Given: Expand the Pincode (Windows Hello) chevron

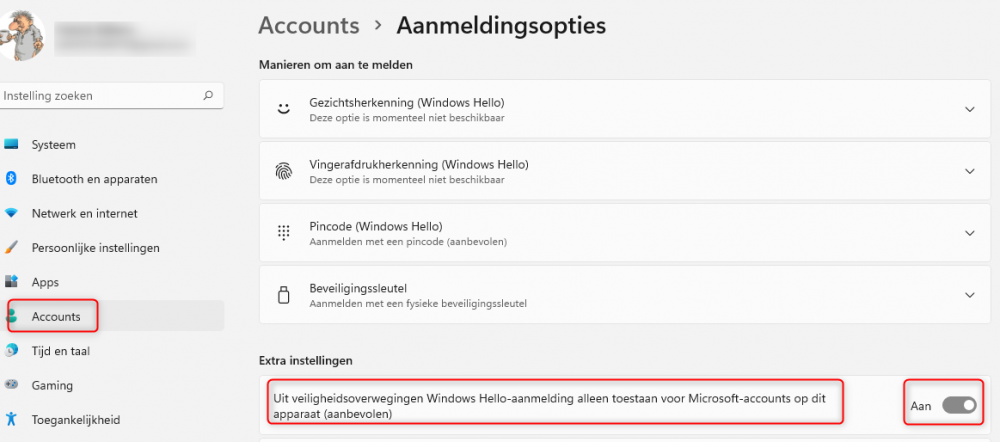Looking at the screenshot, I should (x=969, y=232).
